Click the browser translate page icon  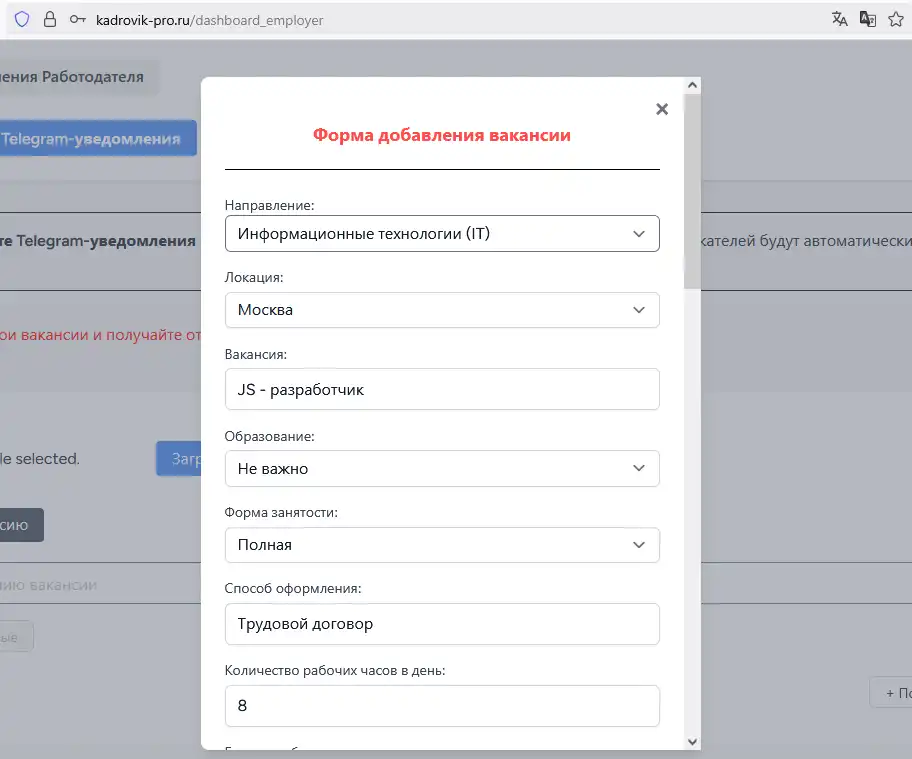840,20
